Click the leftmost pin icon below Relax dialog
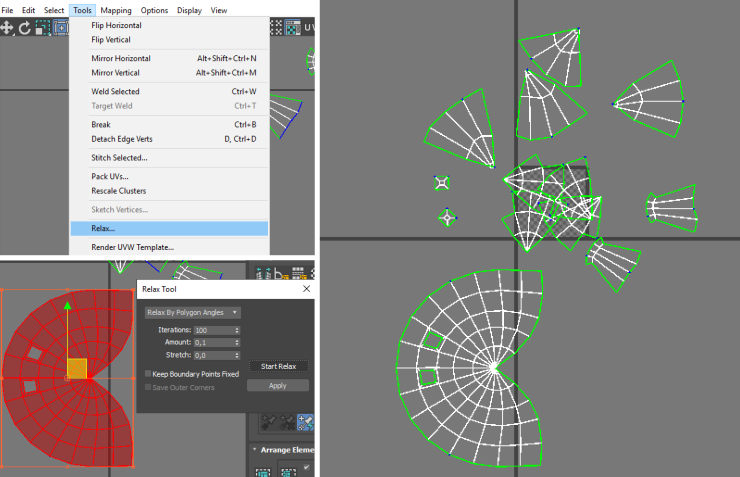The image size is (740, 477). pyautogui.click(x=267, y=423)
